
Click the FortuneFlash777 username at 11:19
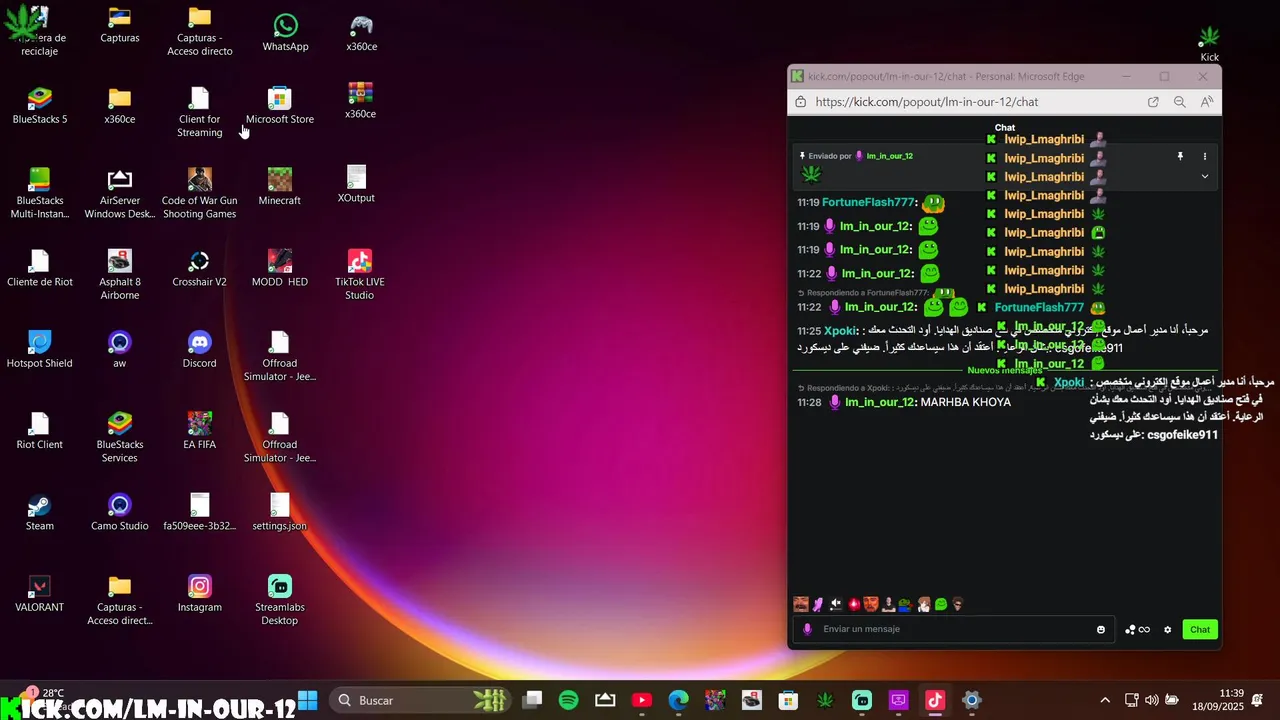[x=869, y=202]
